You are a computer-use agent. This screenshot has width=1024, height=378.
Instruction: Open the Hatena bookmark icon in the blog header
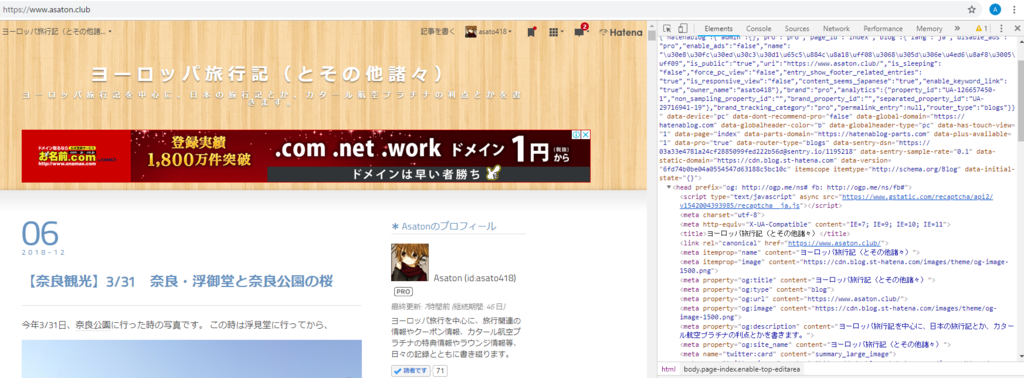click(532, 32)
